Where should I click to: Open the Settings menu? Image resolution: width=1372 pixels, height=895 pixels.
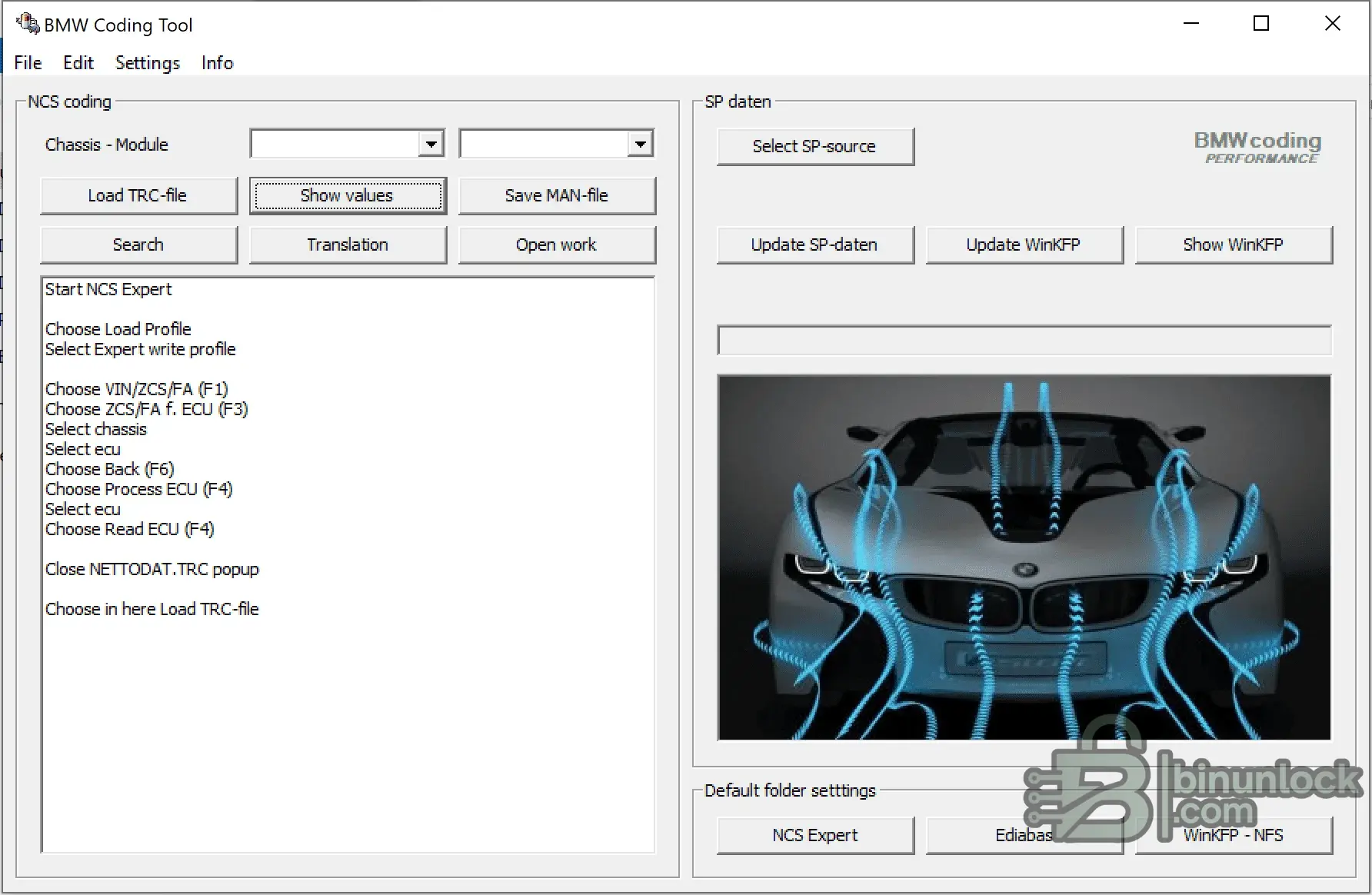pos(147,63)
